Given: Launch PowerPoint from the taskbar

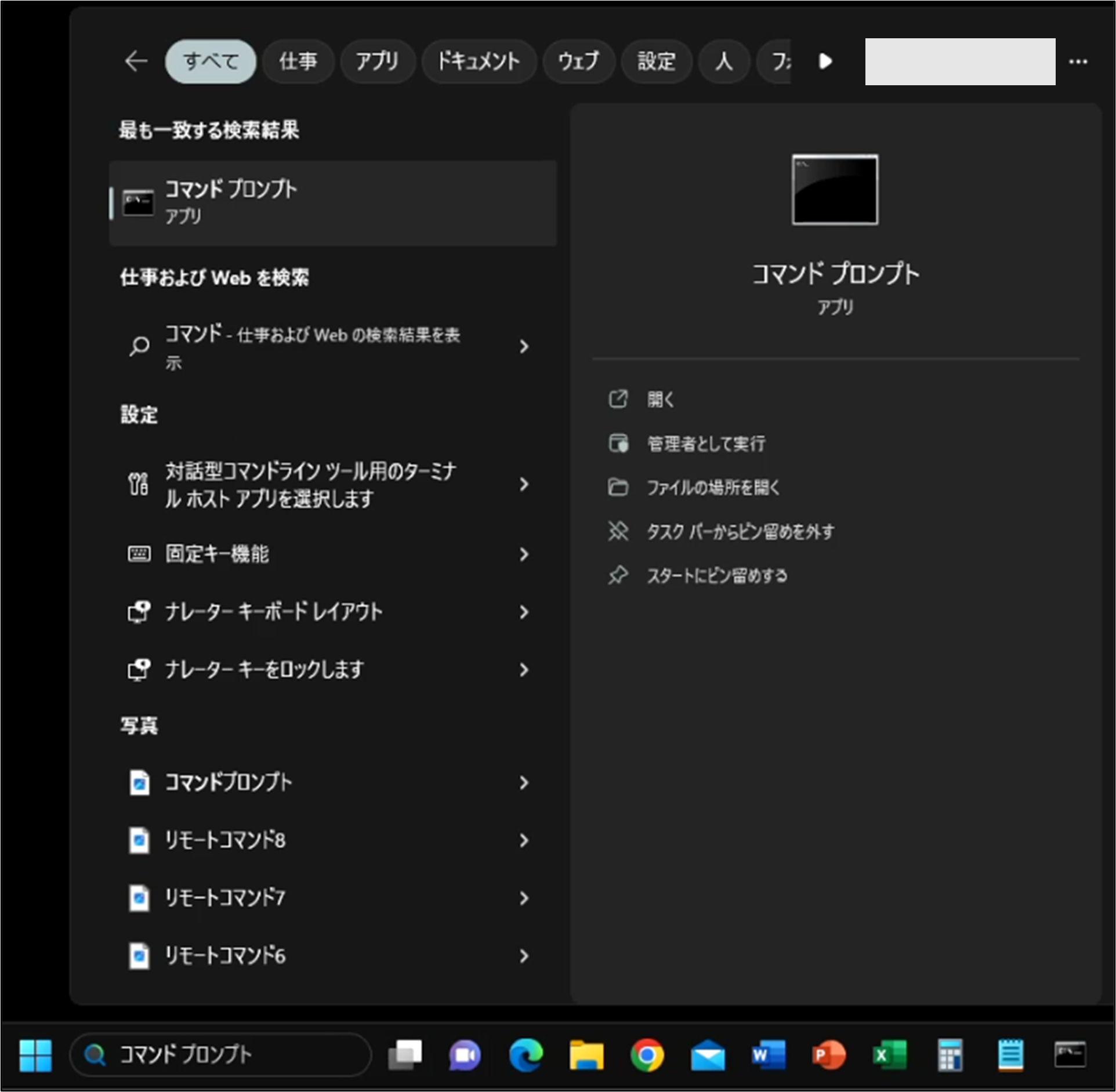Looking at the screenshot, I should click(x=829, y=1055).
